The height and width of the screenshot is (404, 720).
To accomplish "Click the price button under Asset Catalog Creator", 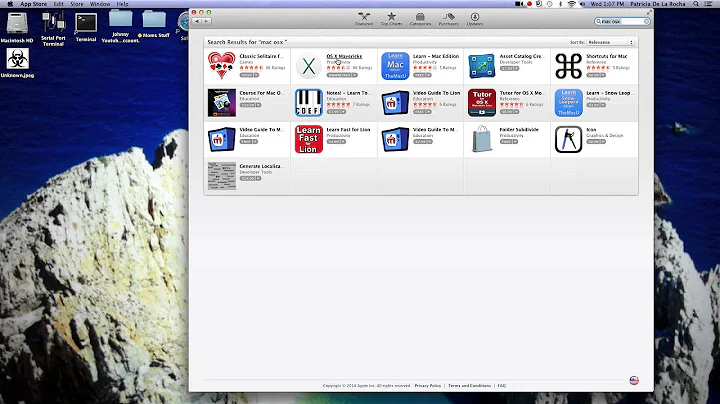I will point(510,68).
